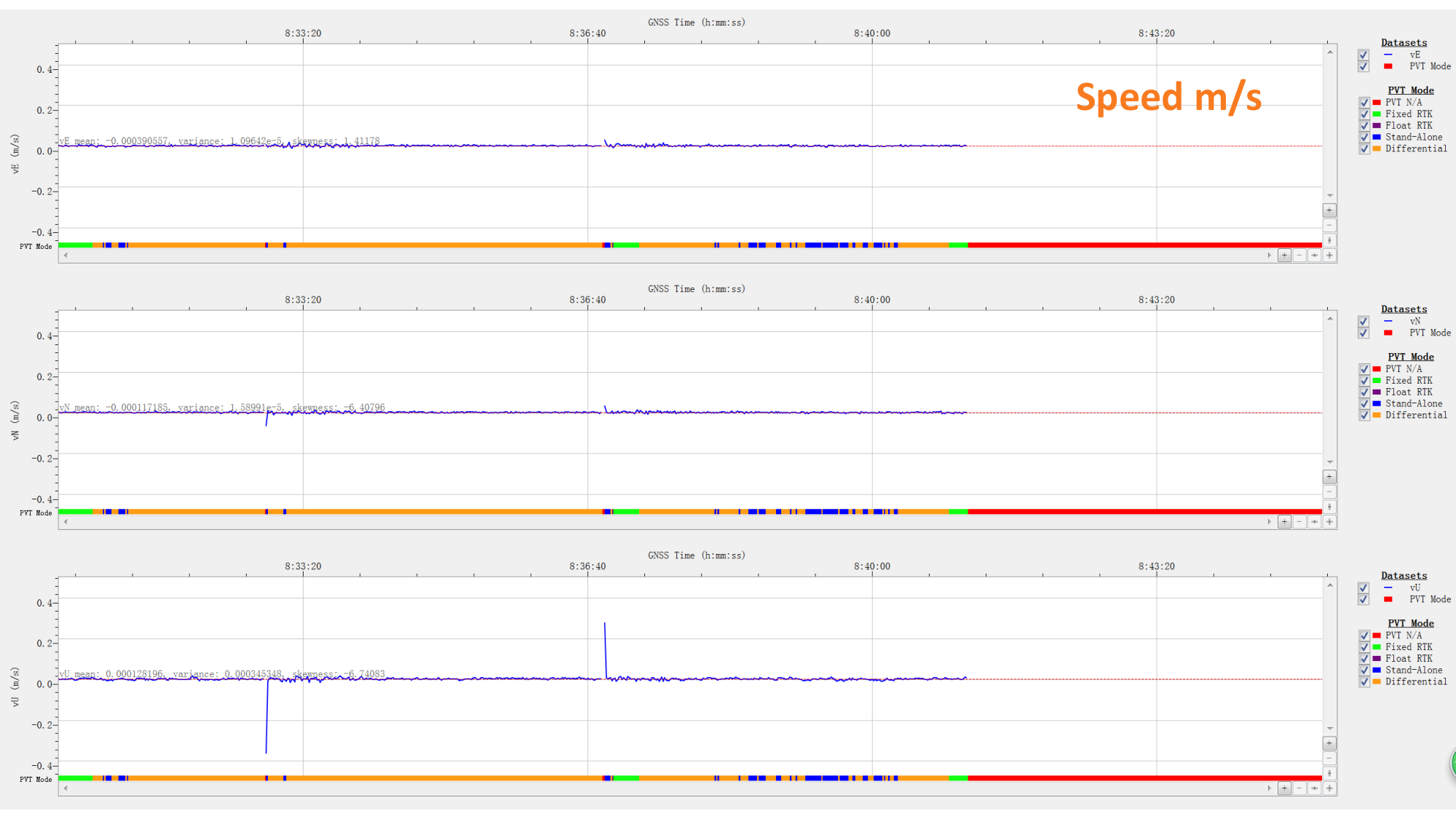The image size is (1456, 819).
Task: Fit both axes of vN chart
Action: tap(1329, 521)
